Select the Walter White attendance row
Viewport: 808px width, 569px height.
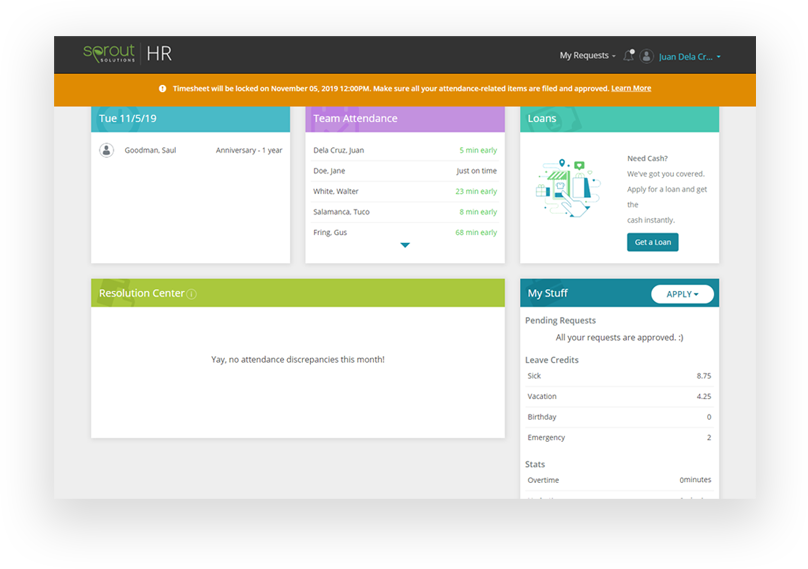pyautogui.click(x=404, y=191)
